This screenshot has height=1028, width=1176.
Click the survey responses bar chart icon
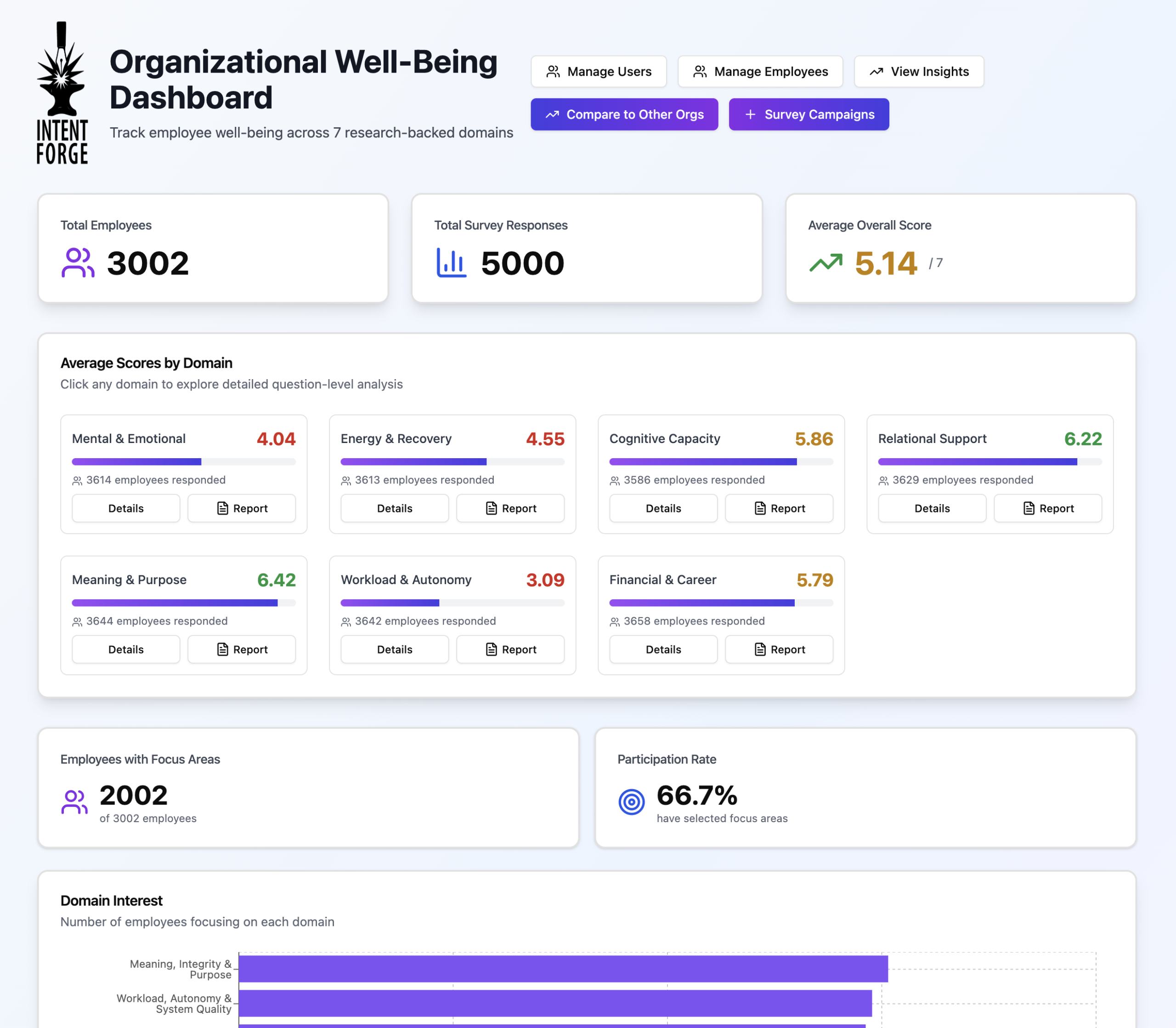[x=451, y=263]
